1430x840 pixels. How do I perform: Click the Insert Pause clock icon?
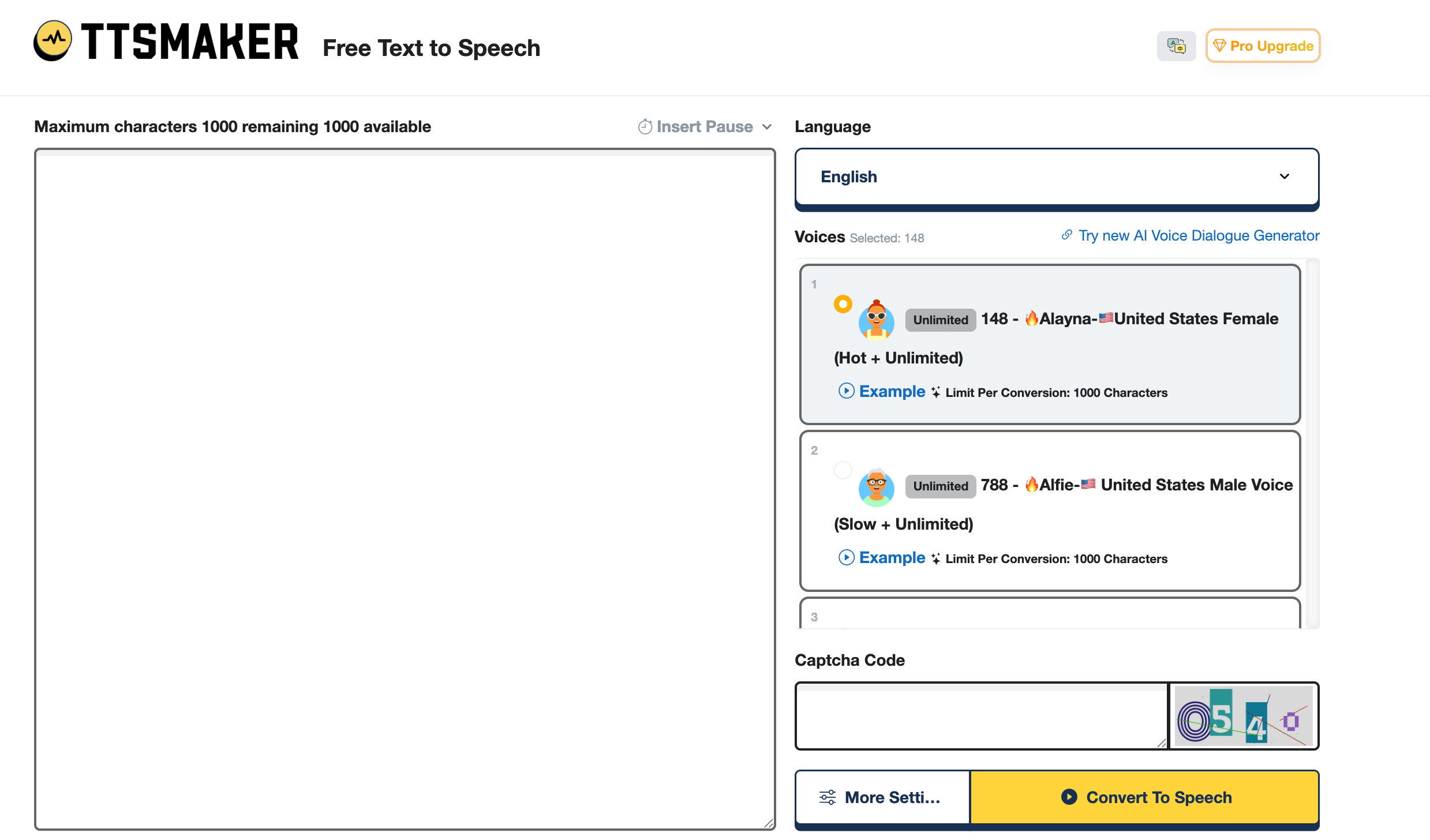(645, 126)
